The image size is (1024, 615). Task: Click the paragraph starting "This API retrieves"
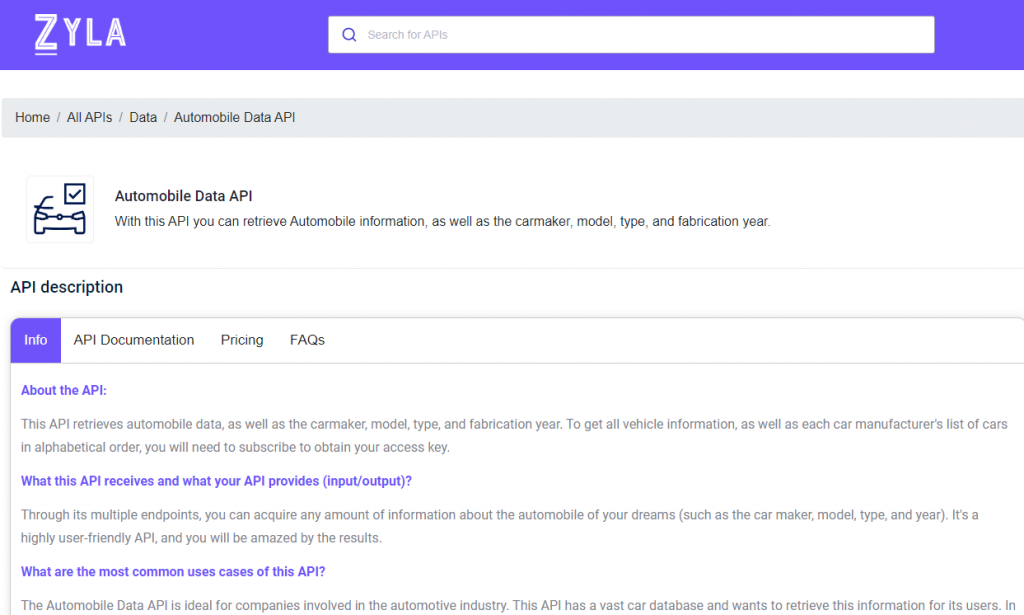514,435
